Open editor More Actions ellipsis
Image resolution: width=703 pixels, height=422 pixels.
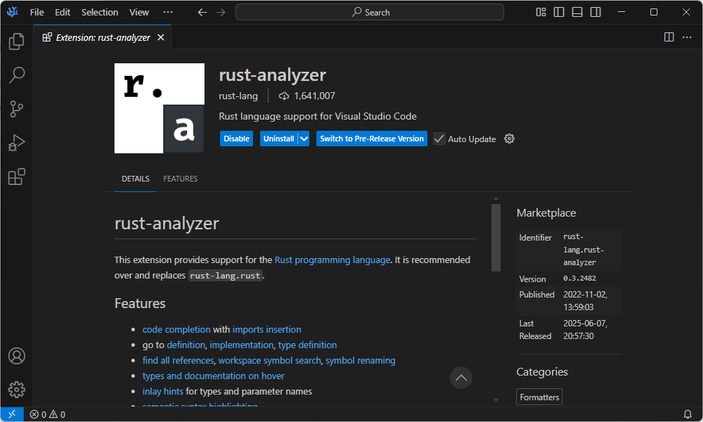point(687,37)
